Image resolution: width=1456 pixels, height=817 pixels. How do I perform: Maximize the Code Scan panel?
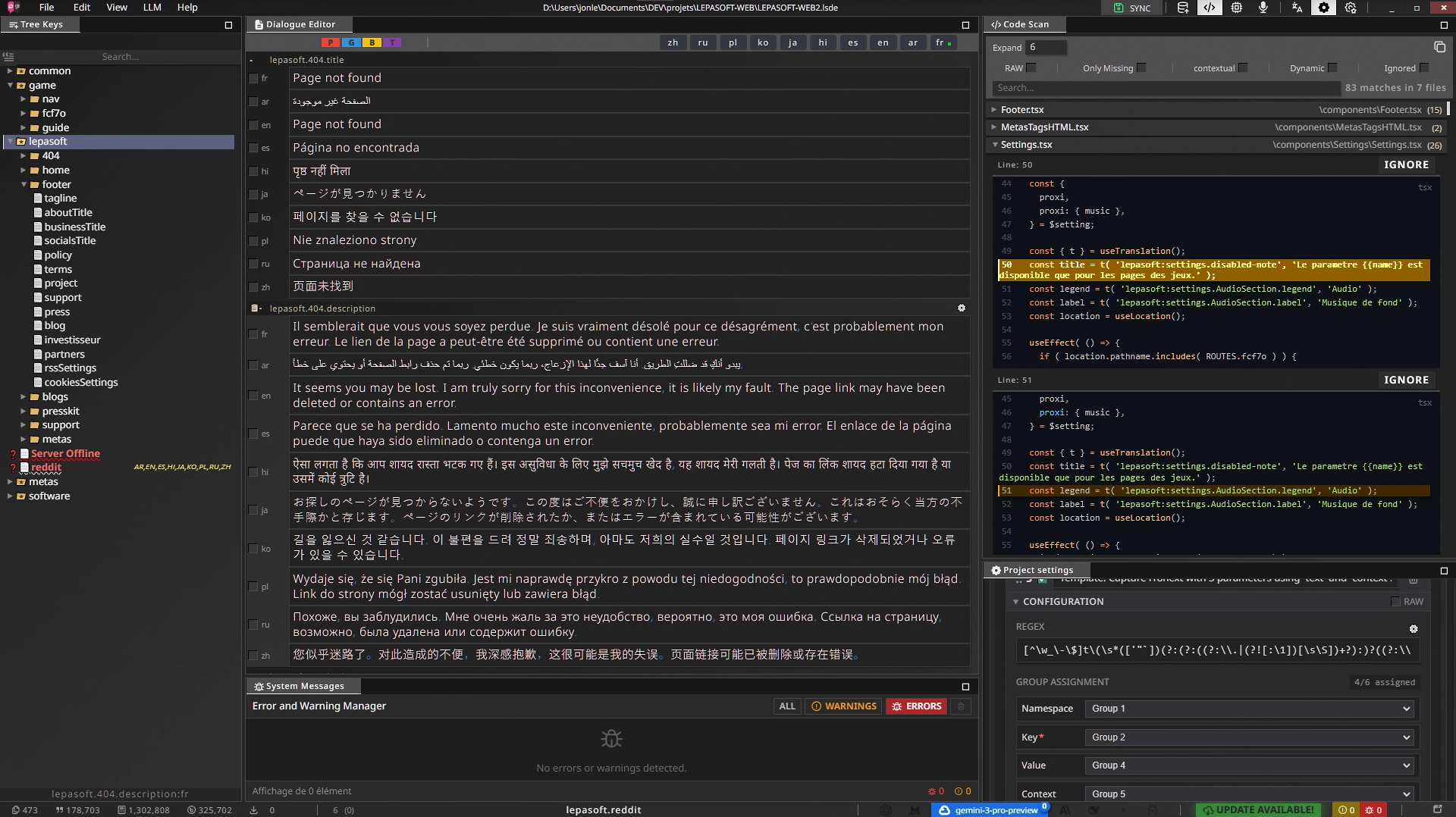(x=1444, y=25)
